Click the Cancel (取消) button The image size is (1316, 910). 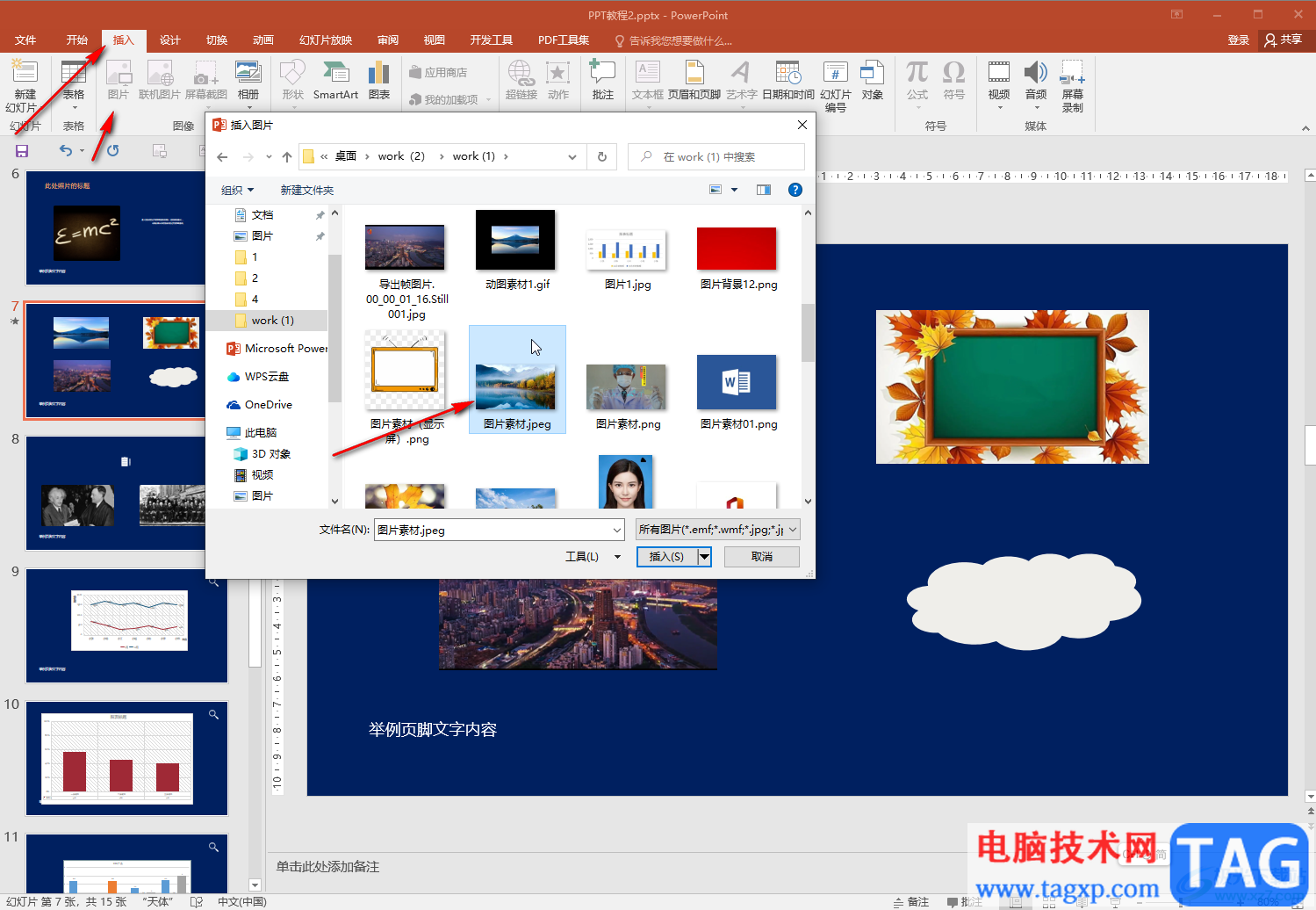[x=761, y=557]
